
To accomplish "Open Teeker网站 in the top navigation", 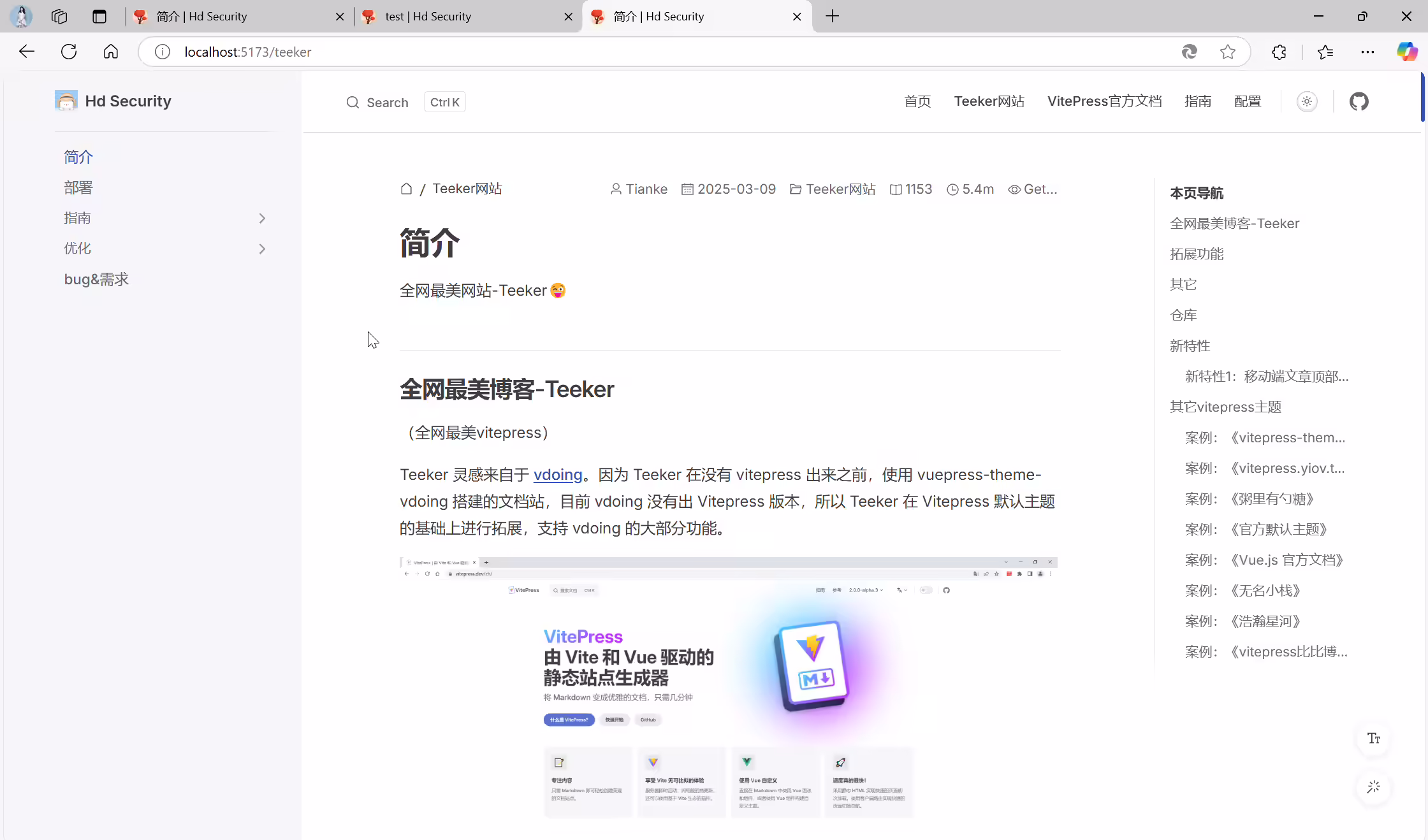I will point(989,101).
